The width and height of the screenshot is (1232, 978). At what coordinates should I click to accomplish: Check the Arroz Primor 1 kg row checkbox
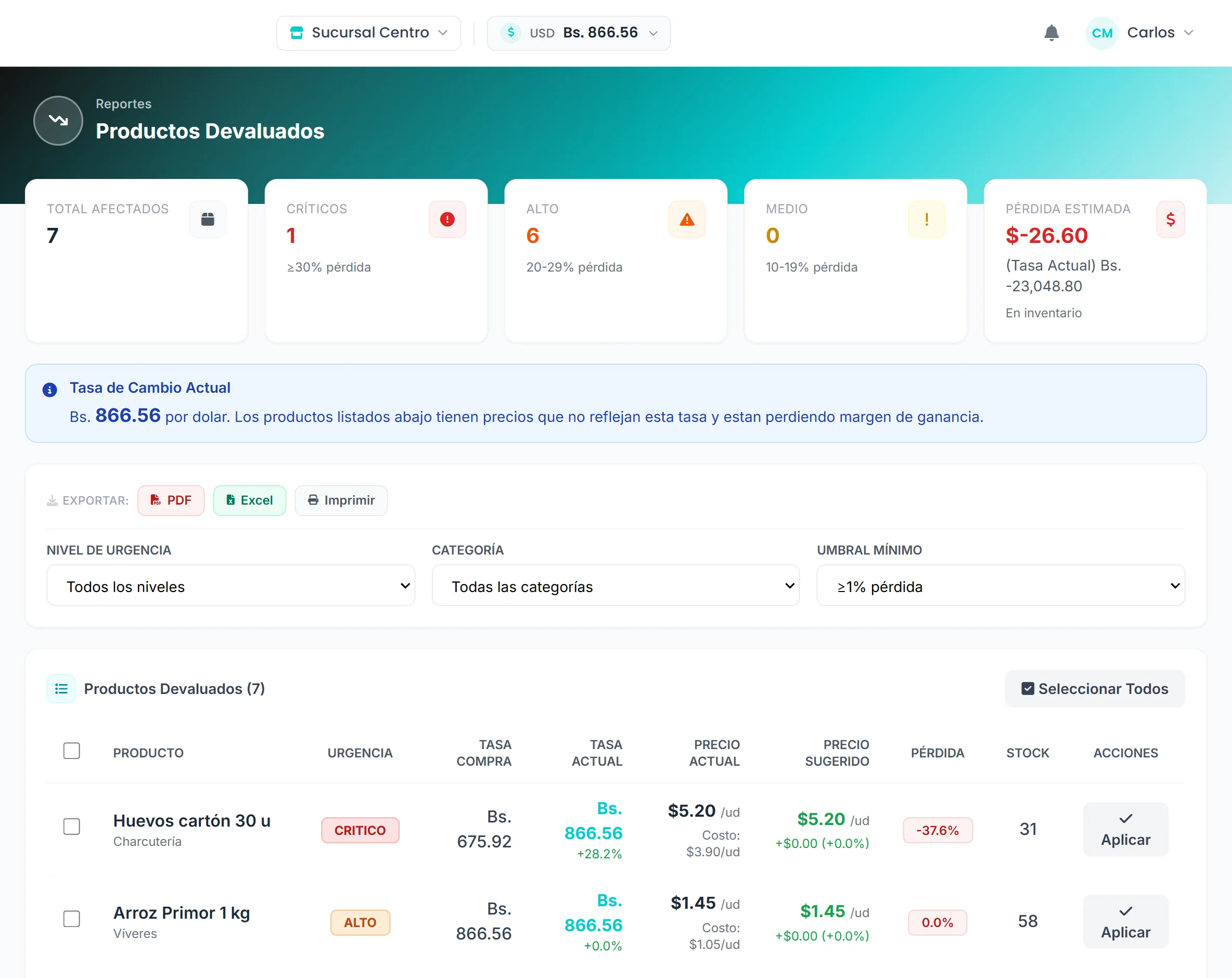click(x=71, y=919)
